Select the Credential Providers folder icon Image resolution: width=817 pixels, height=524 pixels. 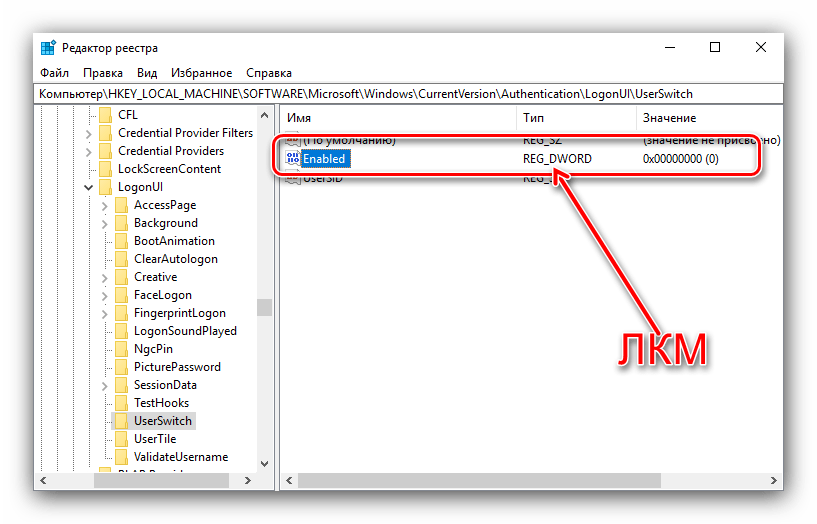[105, 151]
